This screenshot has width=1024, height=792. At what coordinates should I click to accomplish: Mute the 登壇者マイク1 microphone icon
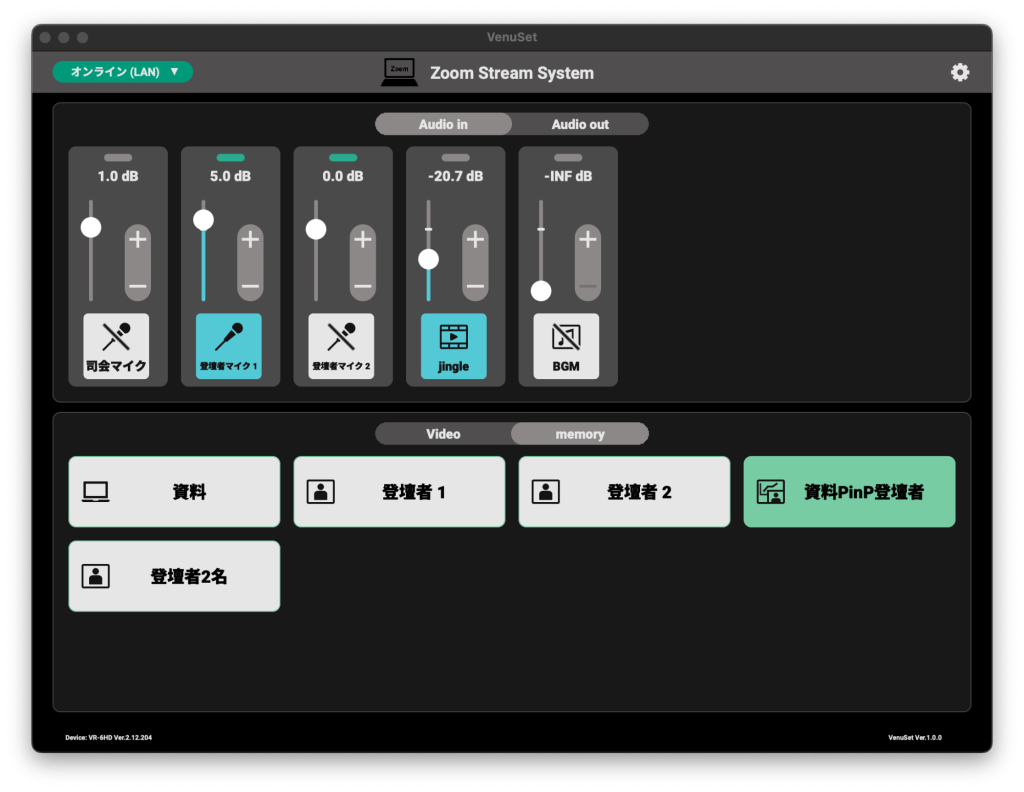(x=228, y=346)
